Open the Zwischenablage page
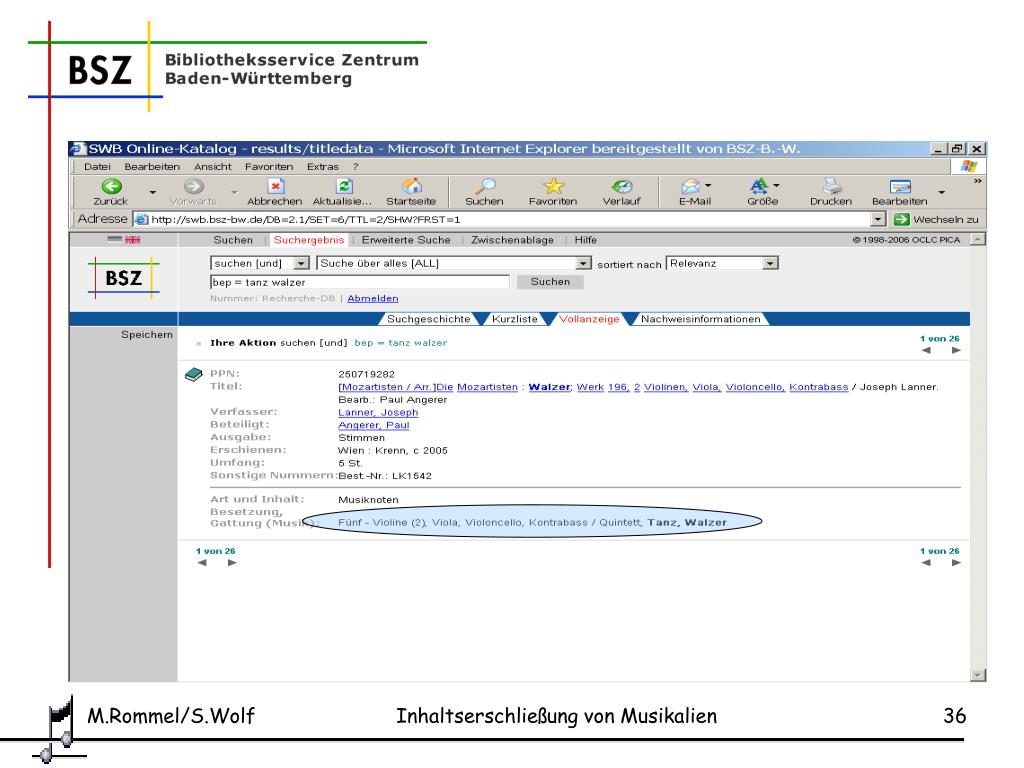Image resolution: width=1024 pixels, height=768 pixels. tap(513, 240)
